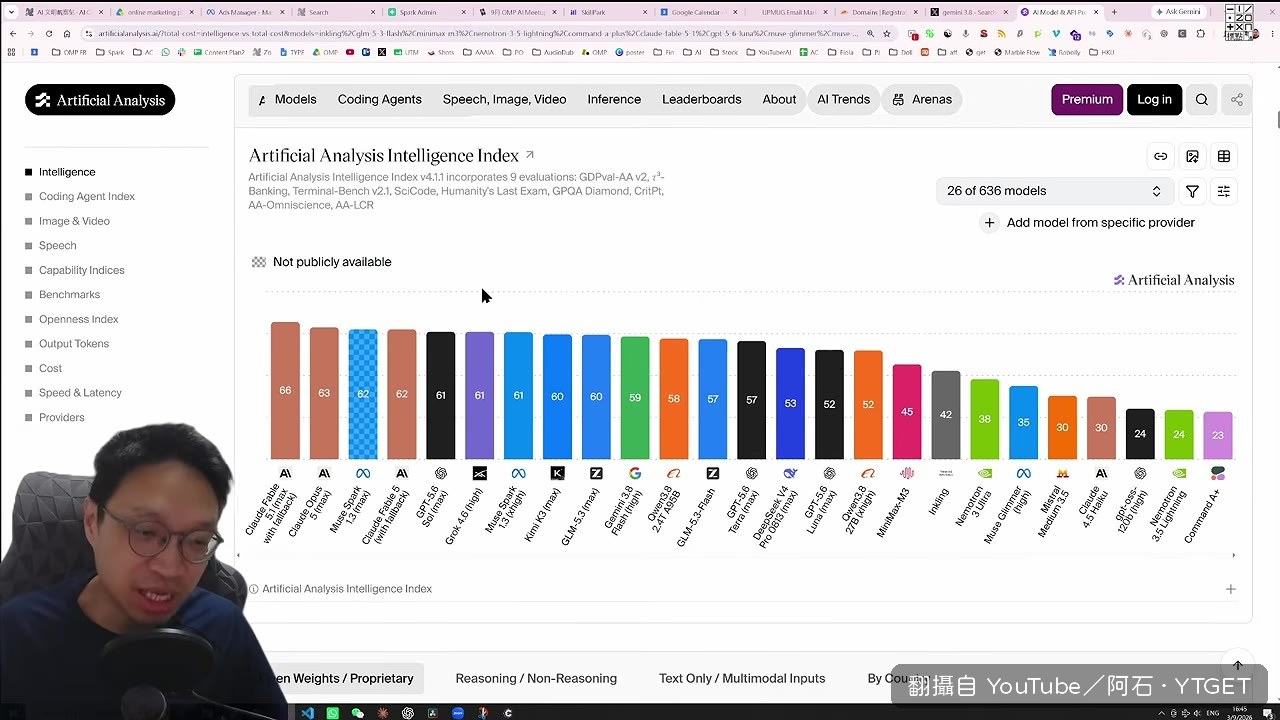This screenshot has width=1280, height=720.
Task: Go to Leaderboards in top navigation
Action: tap(702, 99)
